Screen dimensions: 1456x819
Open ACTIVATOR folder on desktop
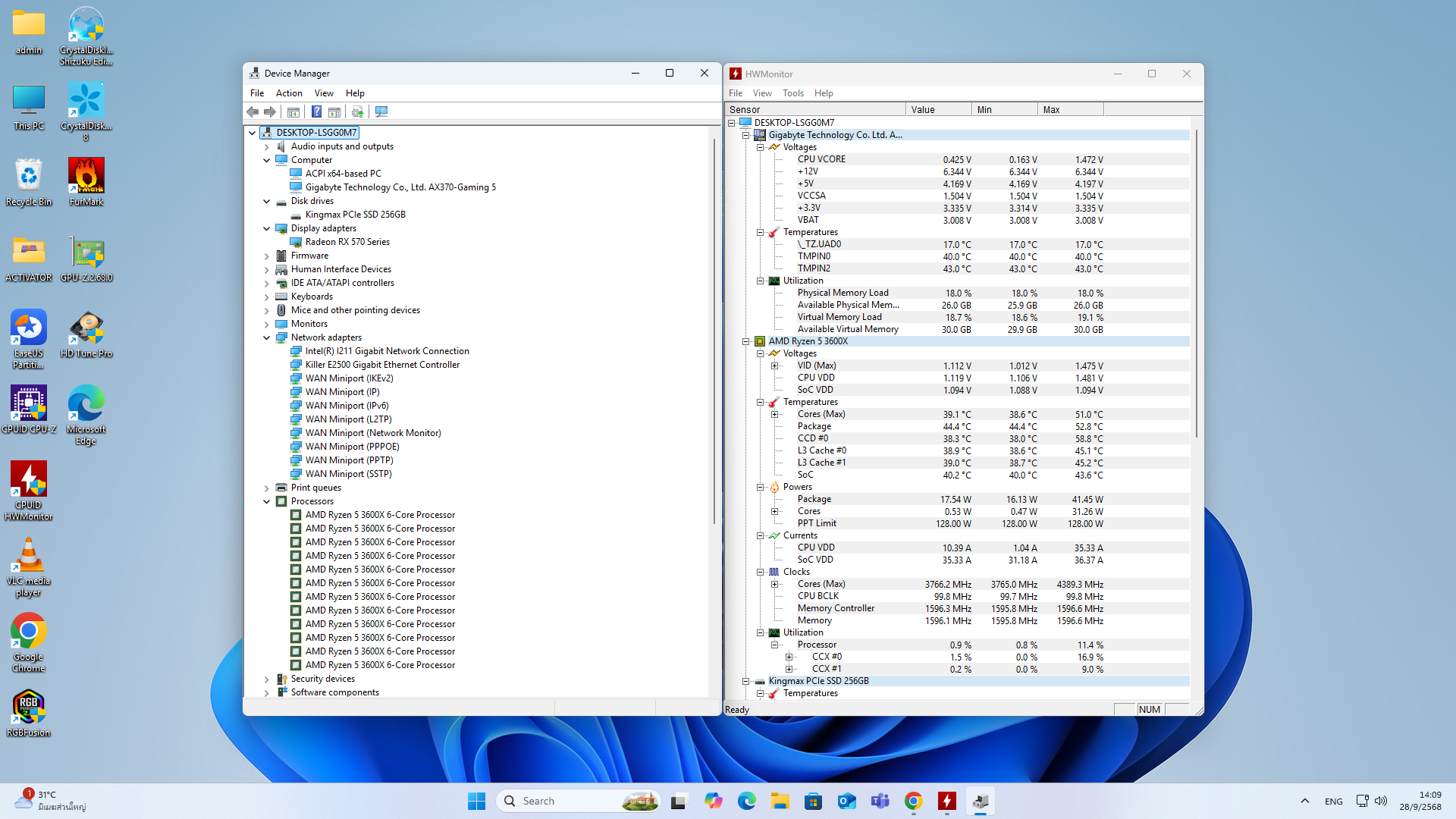tap(29, 258)
